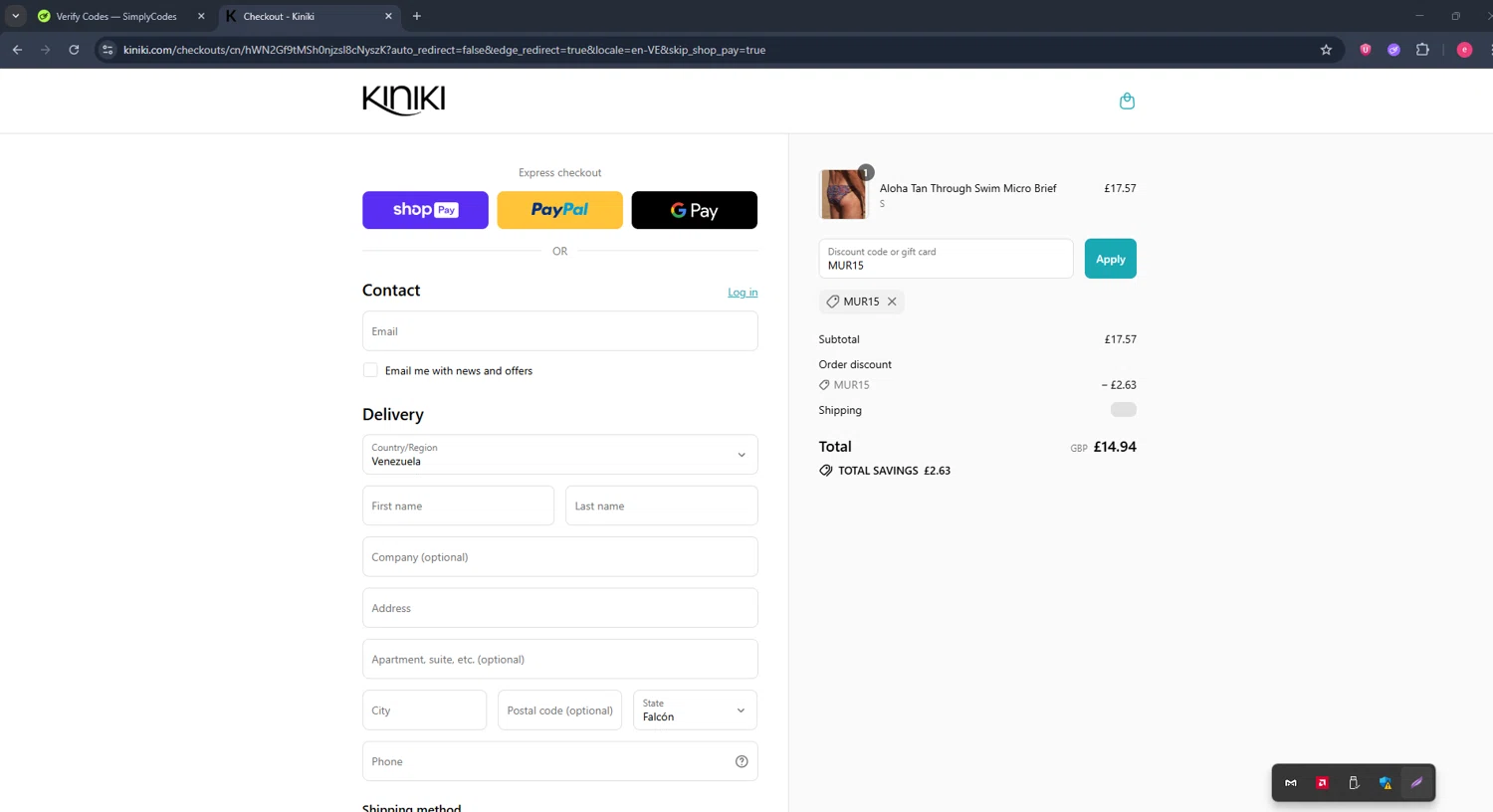The image size is (1493, 812).
Task: Click the product name Aloha Tan Through Swim Micro Brief
Action: tap(967, 188)
